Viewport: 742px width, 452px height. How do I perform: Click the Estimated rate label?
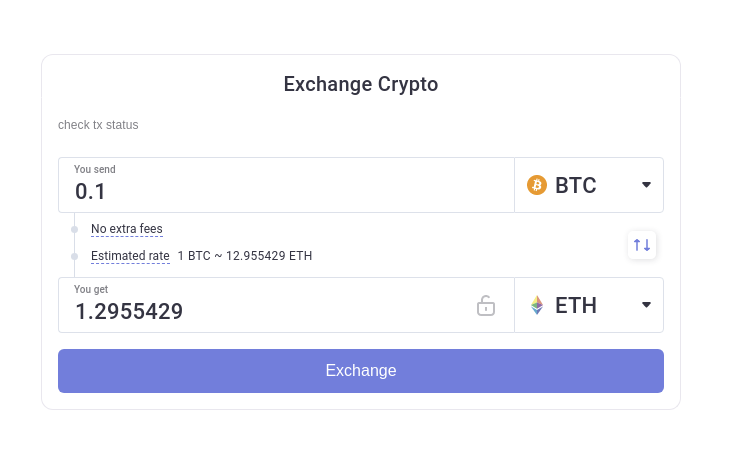pos(130,256)
